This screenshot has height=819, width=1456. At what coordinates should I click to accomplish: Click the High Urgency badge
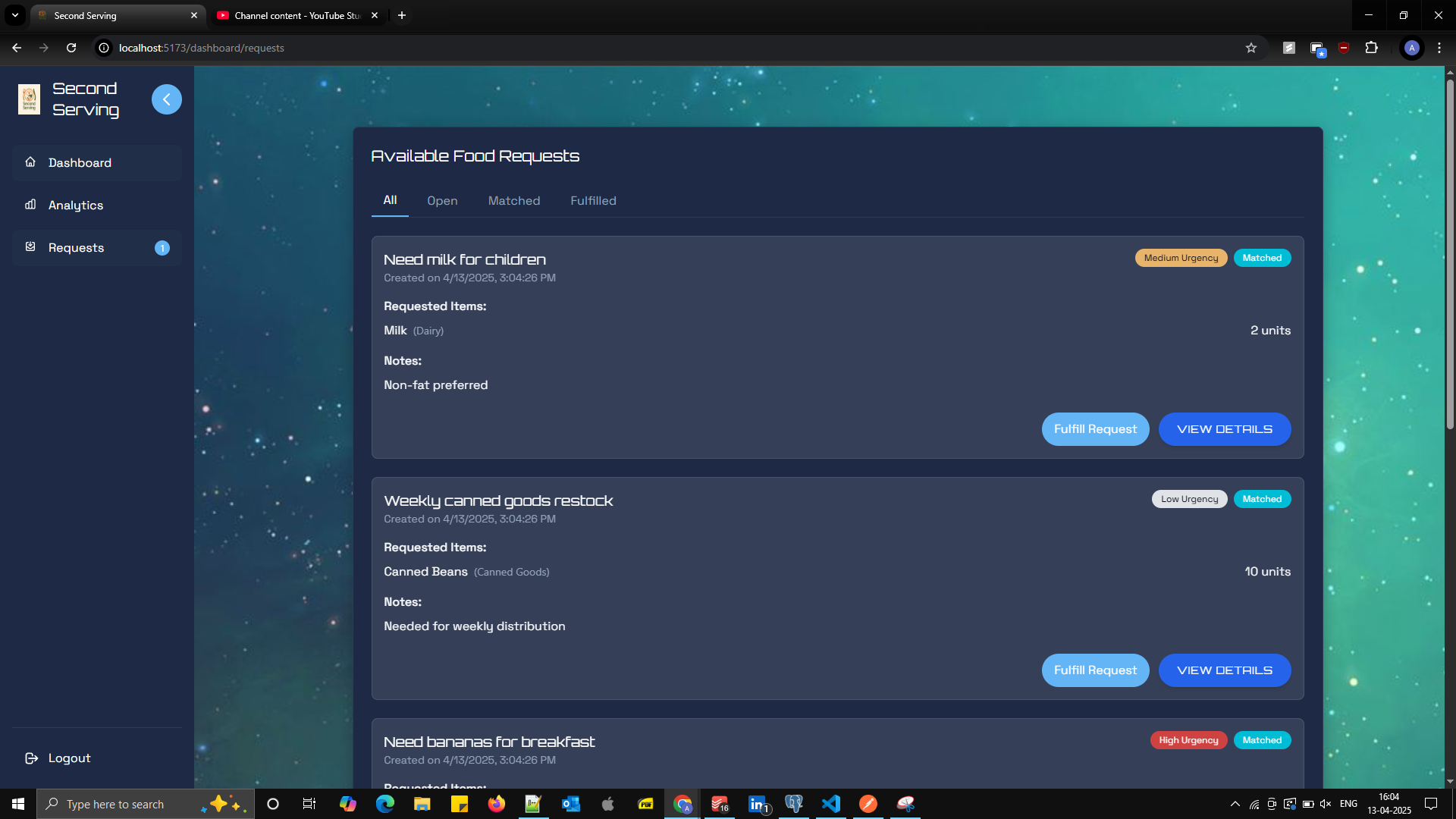coord(1188,740)
